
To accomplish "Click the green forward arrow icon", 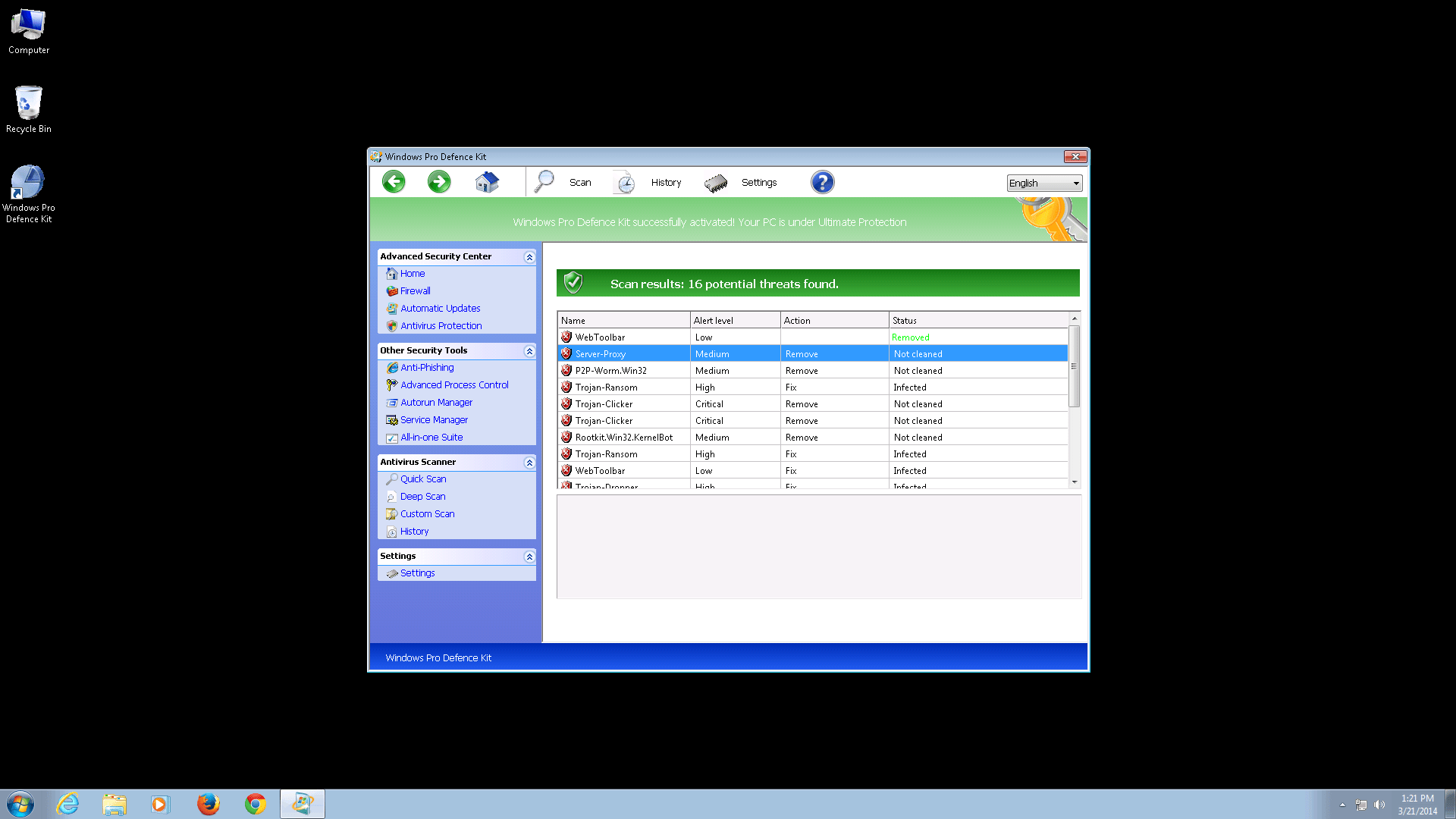I will [x=439, y=182].
